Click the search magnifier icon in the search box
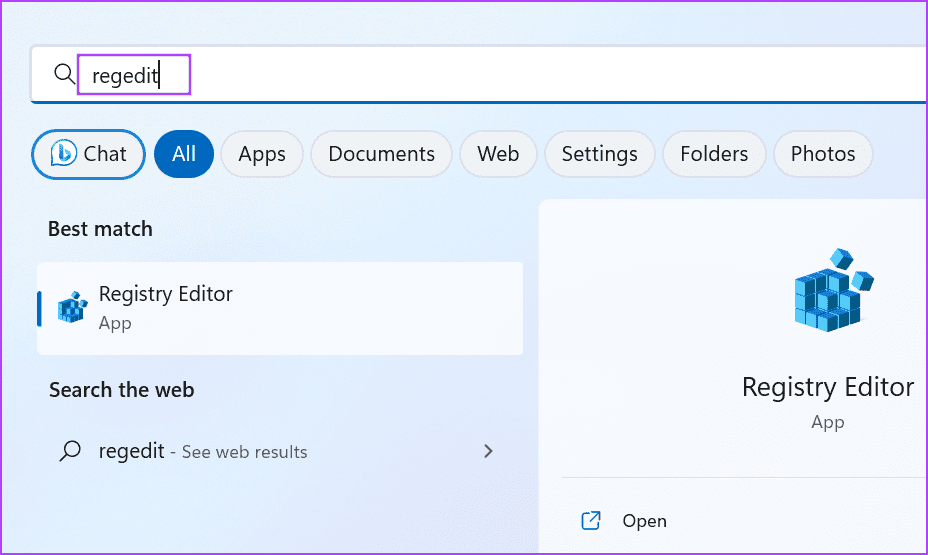Viewport: 928px width, 555px height. tap(64, 75)
